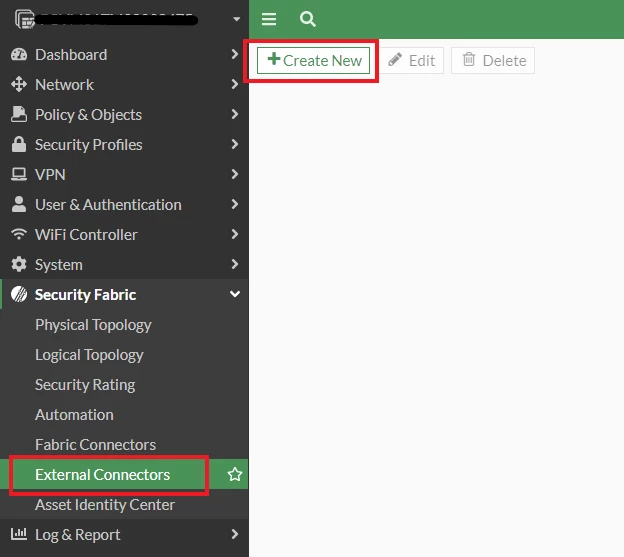Viewport: 624px width, 557px height.
Task: Expand the Dashboard chevron
Action: pyautogui.click(x=235, y=54)
